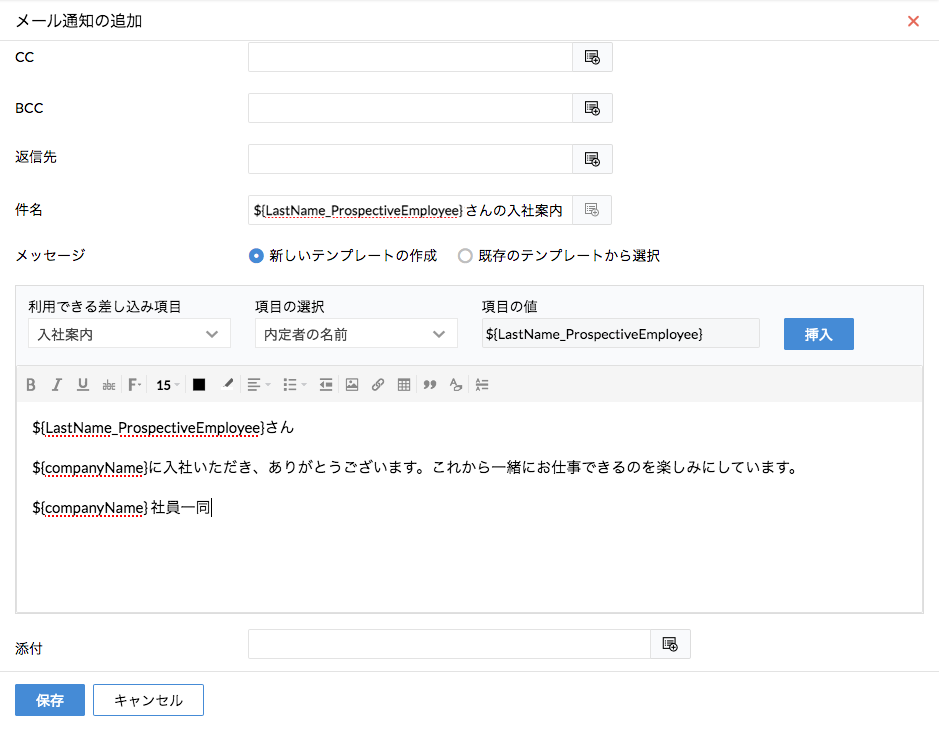The width and height of the screenshot is (939, 729).
Task: Click the 保存 button to save
Action: pos(50,701)
